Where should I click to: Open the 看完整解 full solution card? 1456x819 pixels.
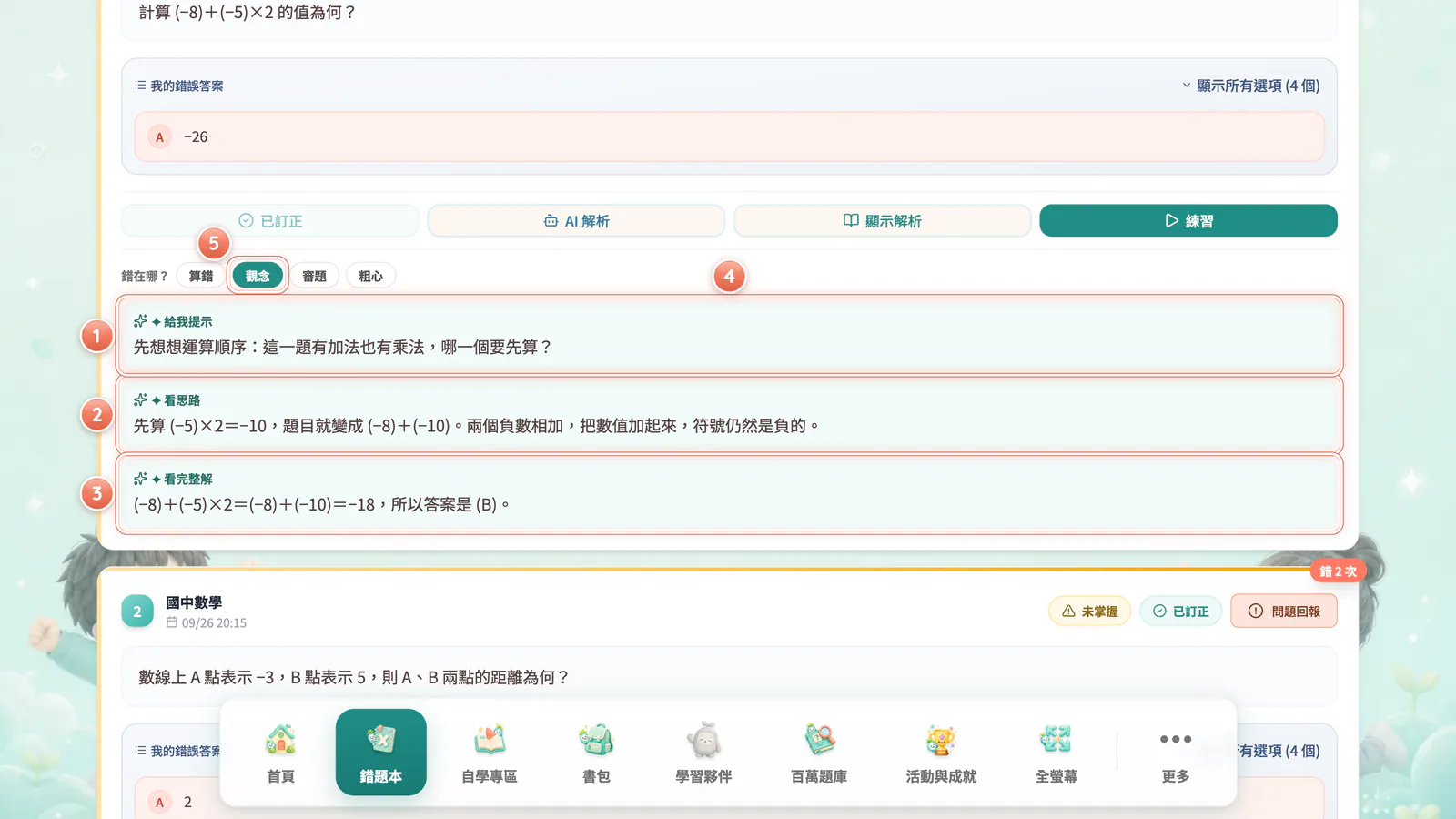pyautogui.click(x=729, y=493)
